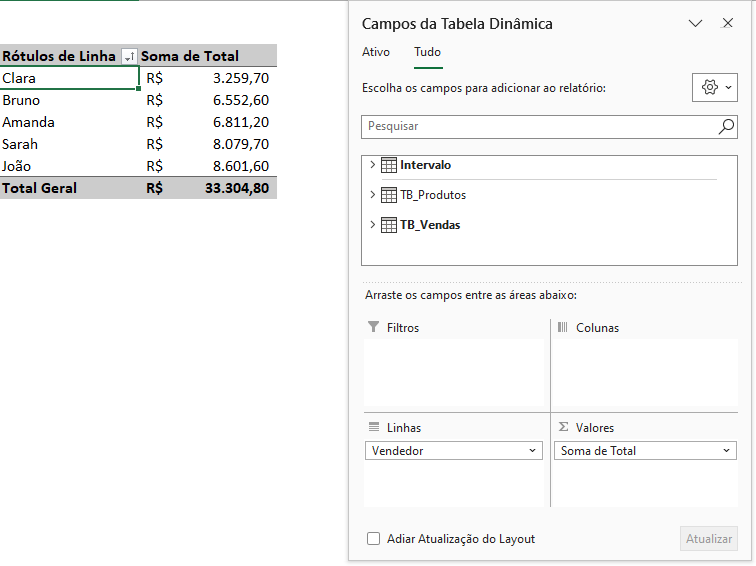756x566 pixels.
Task: Switch to the Tudo tab
Action: click(x=428, y=52)
